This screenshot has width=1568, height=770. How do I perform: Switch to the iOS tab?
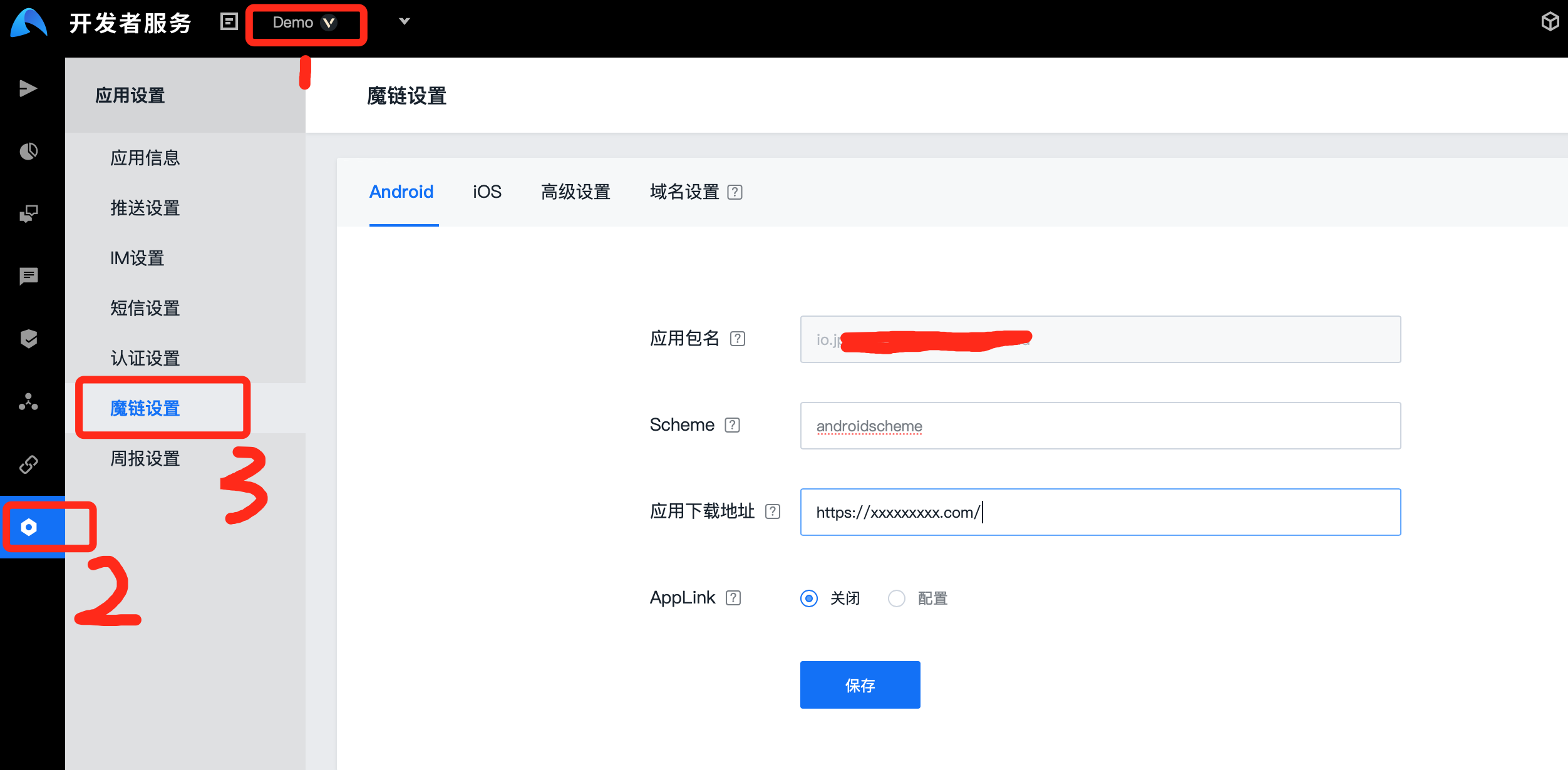pos(487,192)
